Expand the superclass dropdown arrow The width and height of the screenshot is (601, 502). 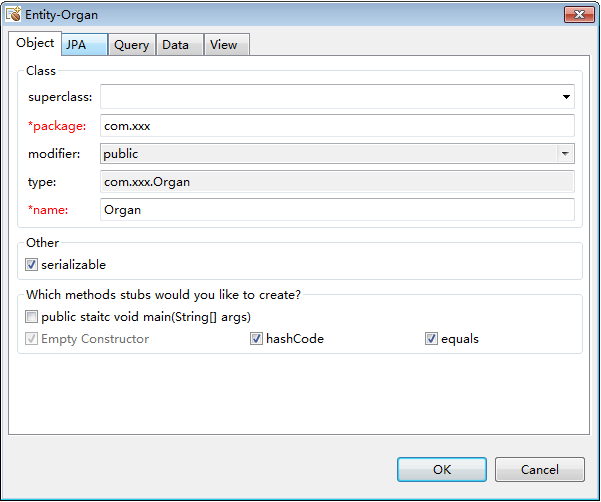point(566,97)
